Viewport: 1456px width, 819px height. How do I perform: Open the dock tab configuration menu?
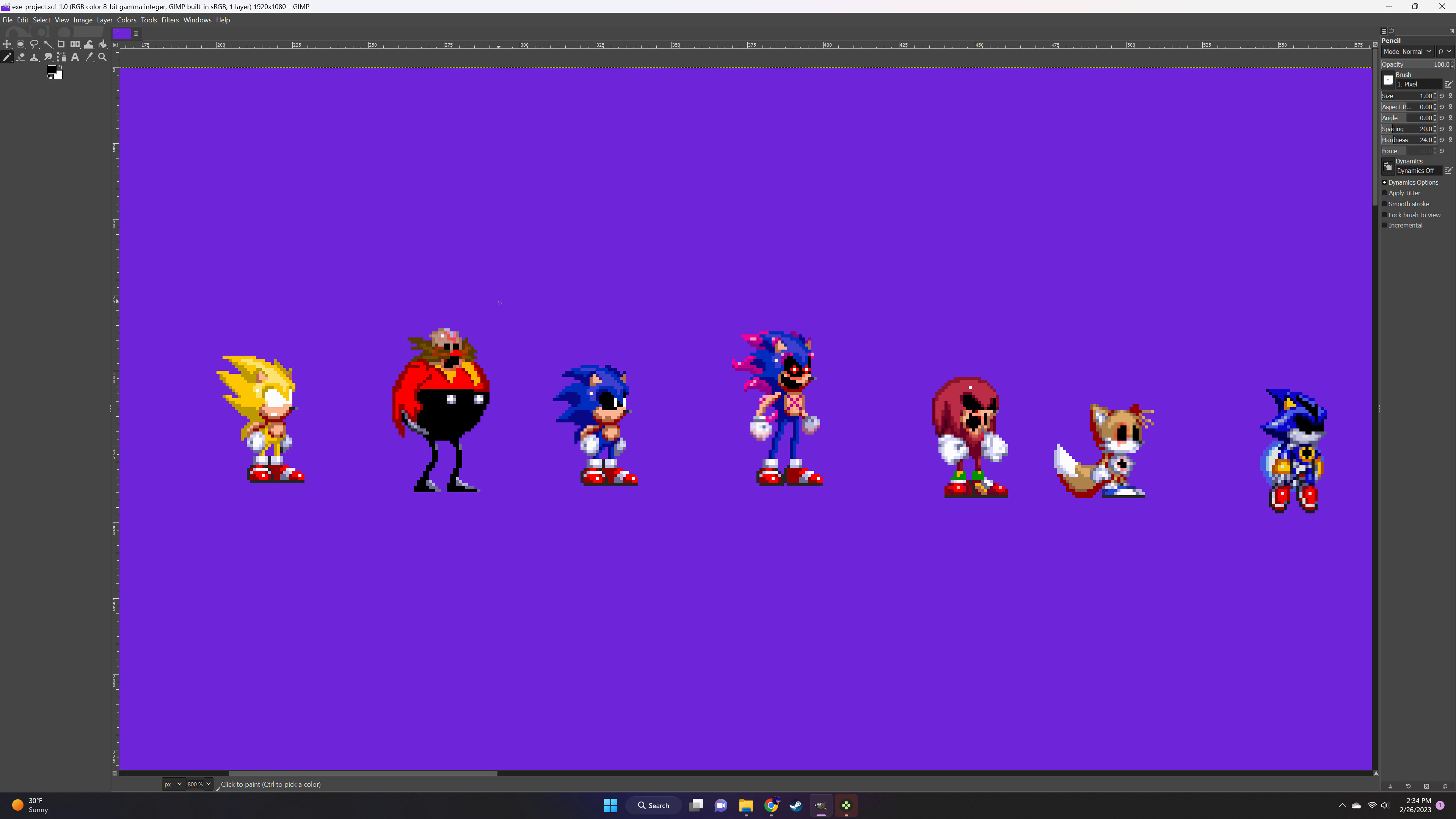click(1451, 31)
